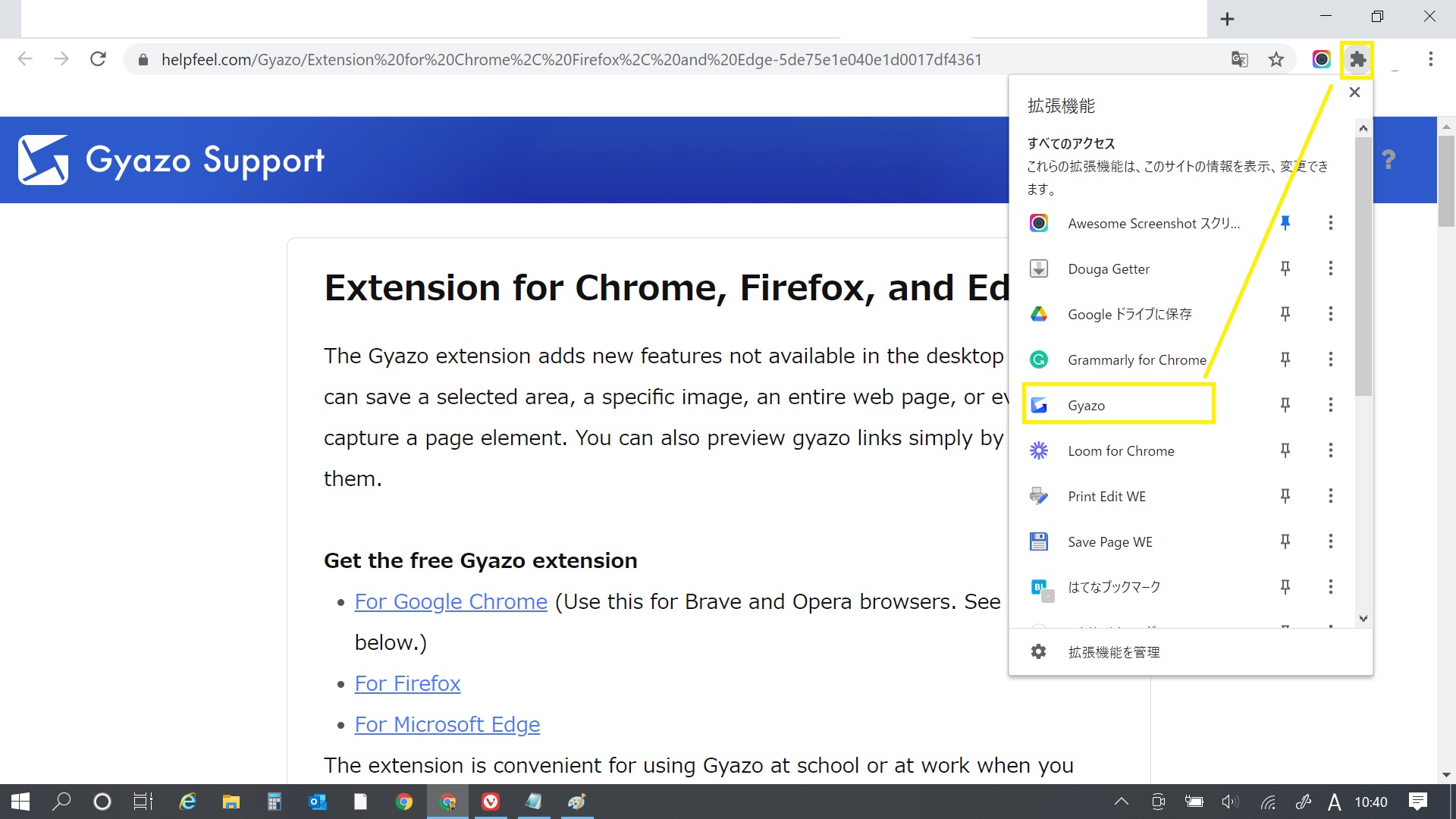Unpin Awesome Screenshot from the toolbar
The image size is (1456, 819).
point(1285,223)
